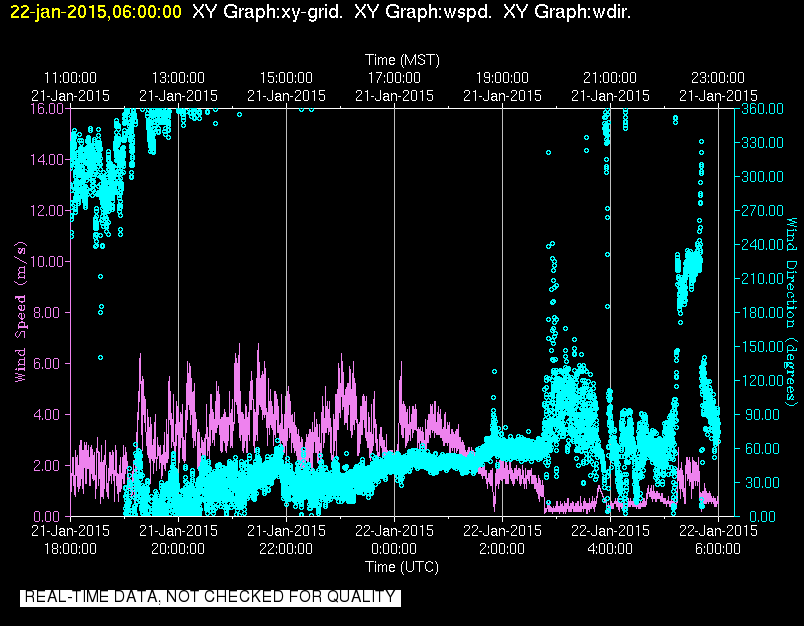Image resolution: width=804 pixels, height=626 pixels.
Task: Click 16.00 on the wind speed axis
Action: [x=48, y=109]
